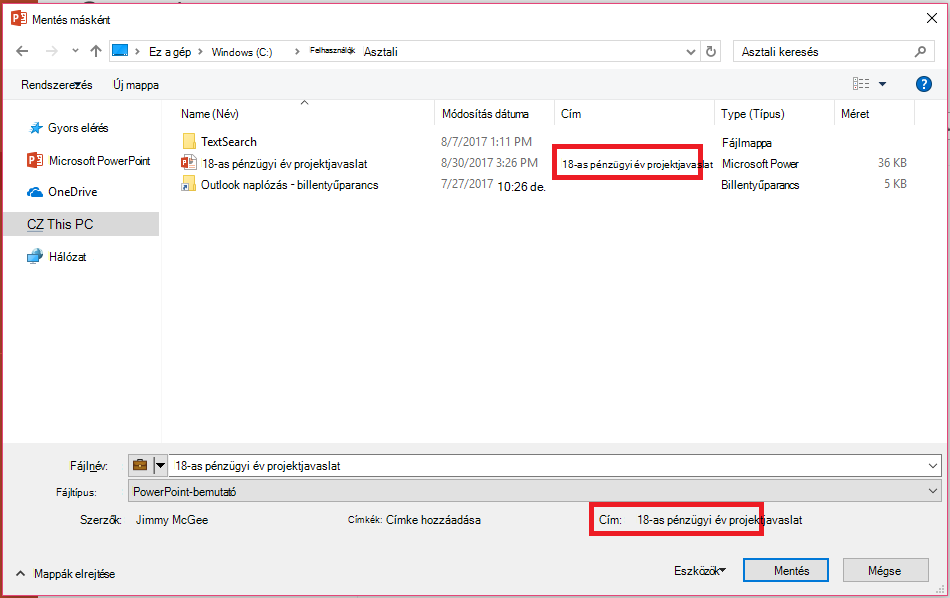Click the magnifier search icon
The image size is (950, 598).
tap(920, 52)
